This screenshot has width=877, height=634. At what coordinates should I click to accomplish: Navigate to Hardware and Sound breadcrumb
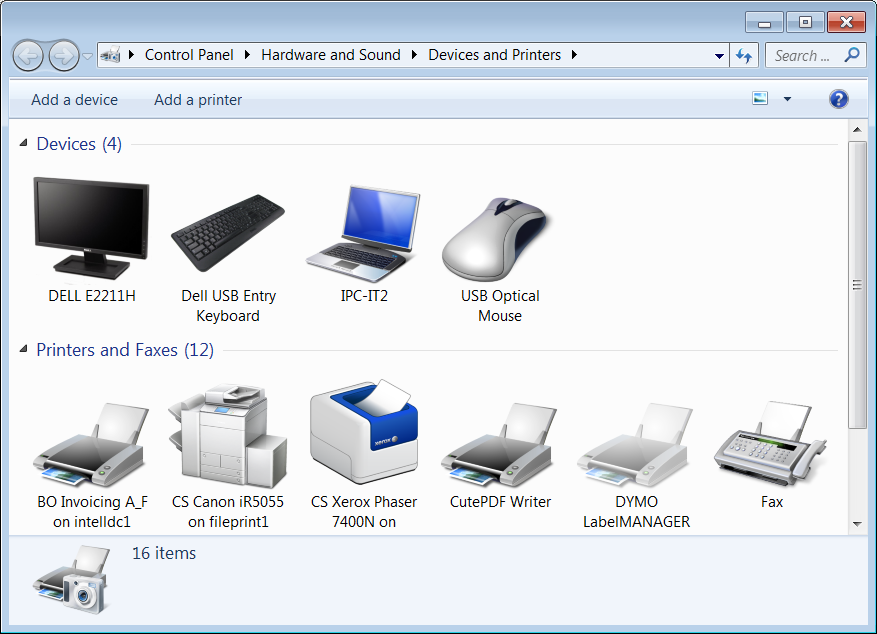(x=330, y=55)
